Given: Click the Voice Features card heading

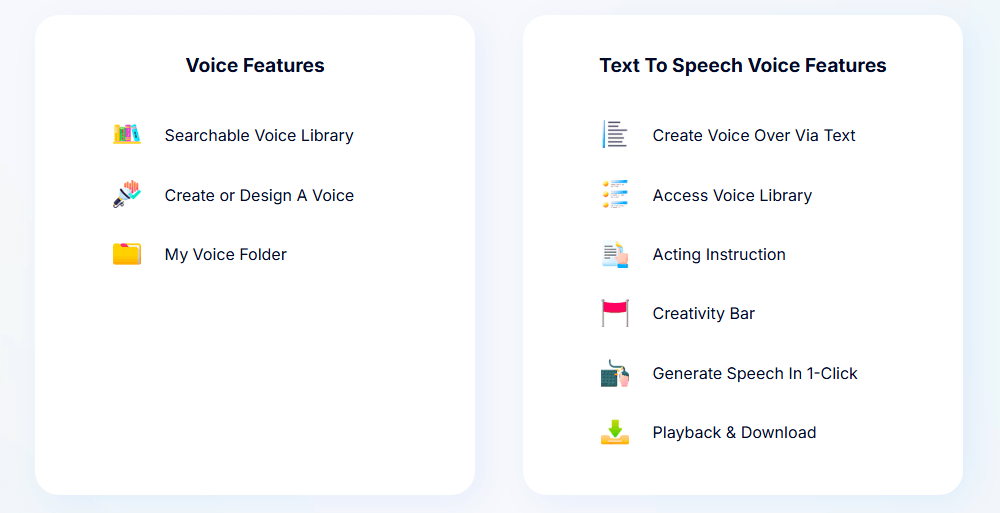Looking at the screenshot, I should point(255,65).
